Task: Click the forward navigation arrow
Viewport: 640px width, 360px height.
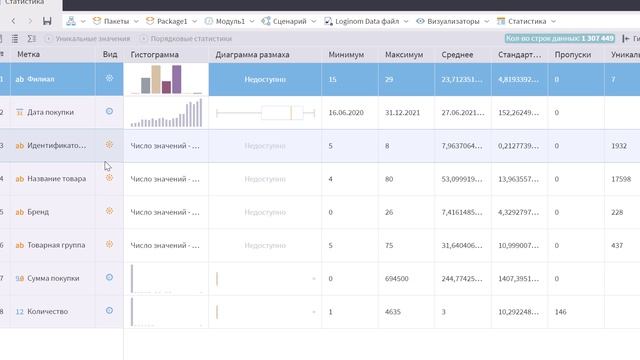Action: click(x=30, y=21)
